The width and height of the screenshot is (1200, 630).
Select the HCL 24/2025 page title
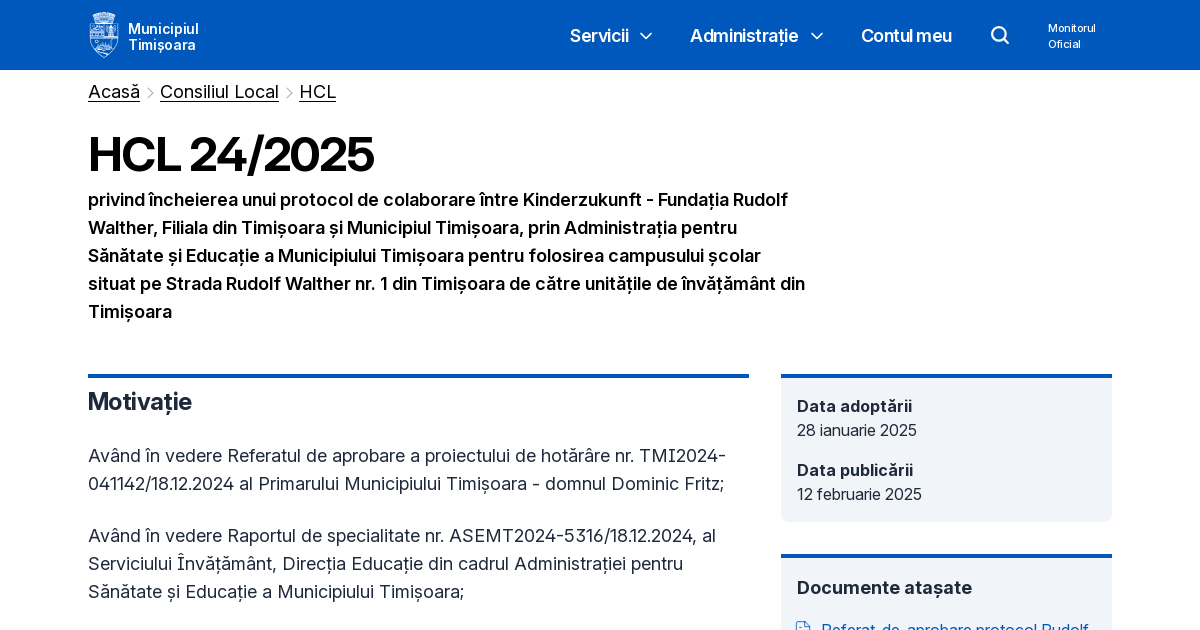230,155
